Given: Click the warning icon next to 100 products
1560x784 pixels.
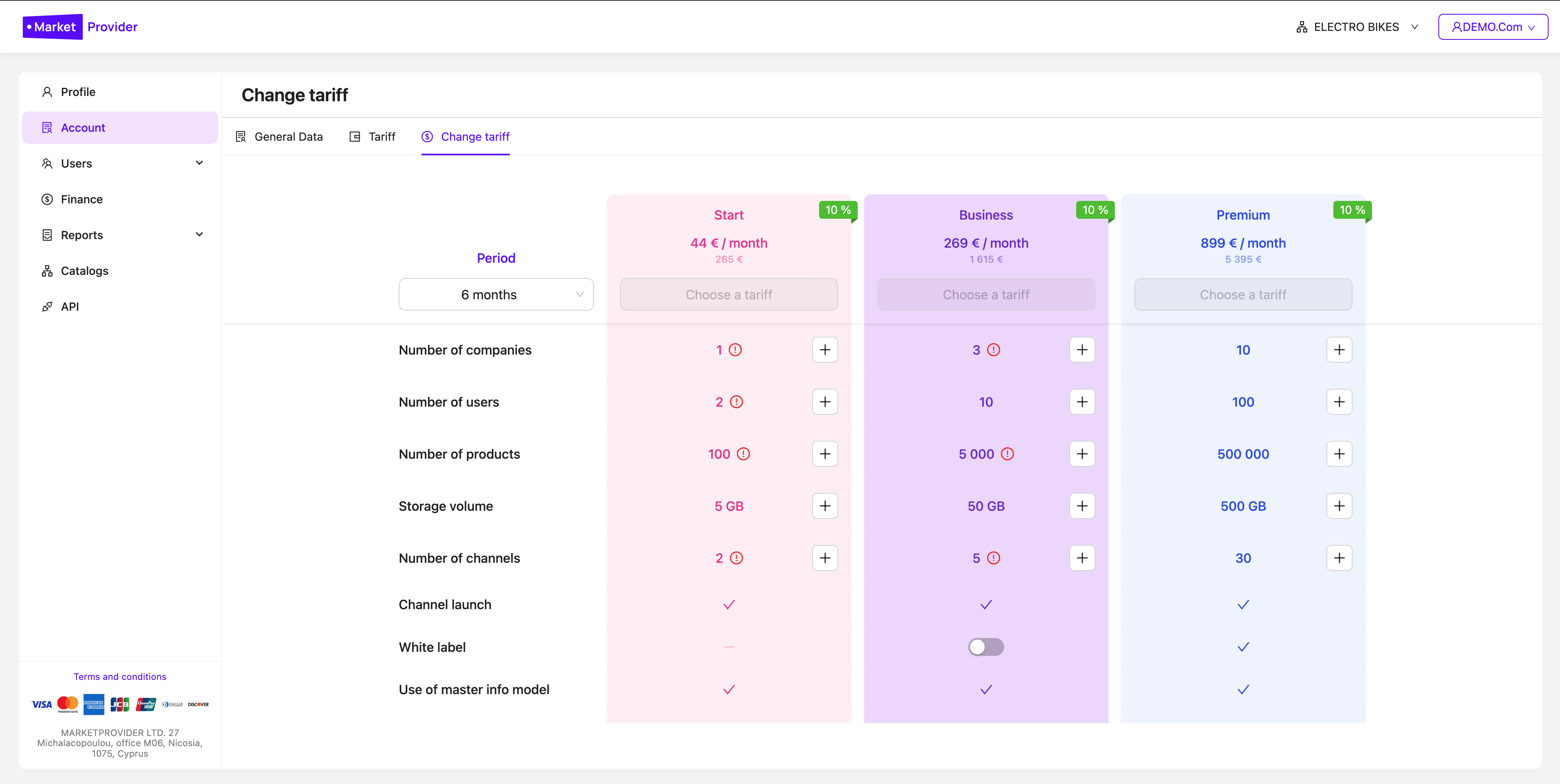Looking at the screenshot, I should (744, 453).
